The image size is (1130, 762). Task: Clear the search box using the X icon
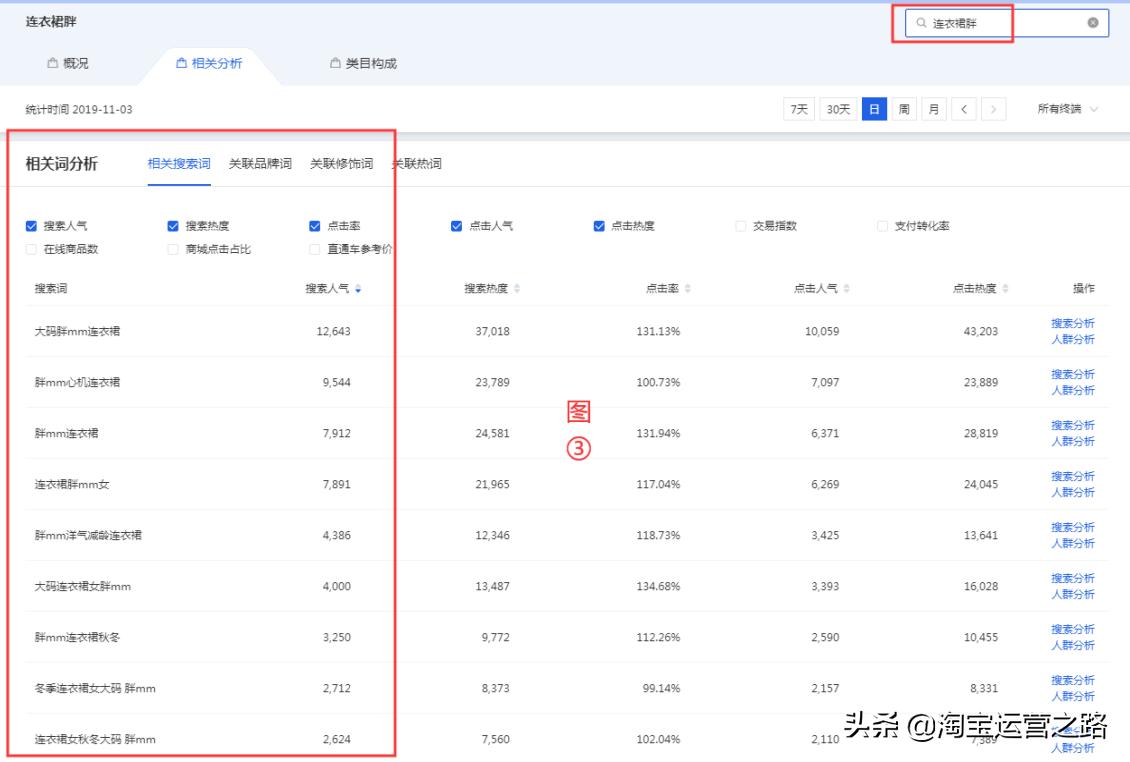click(x=1093, y=24)
